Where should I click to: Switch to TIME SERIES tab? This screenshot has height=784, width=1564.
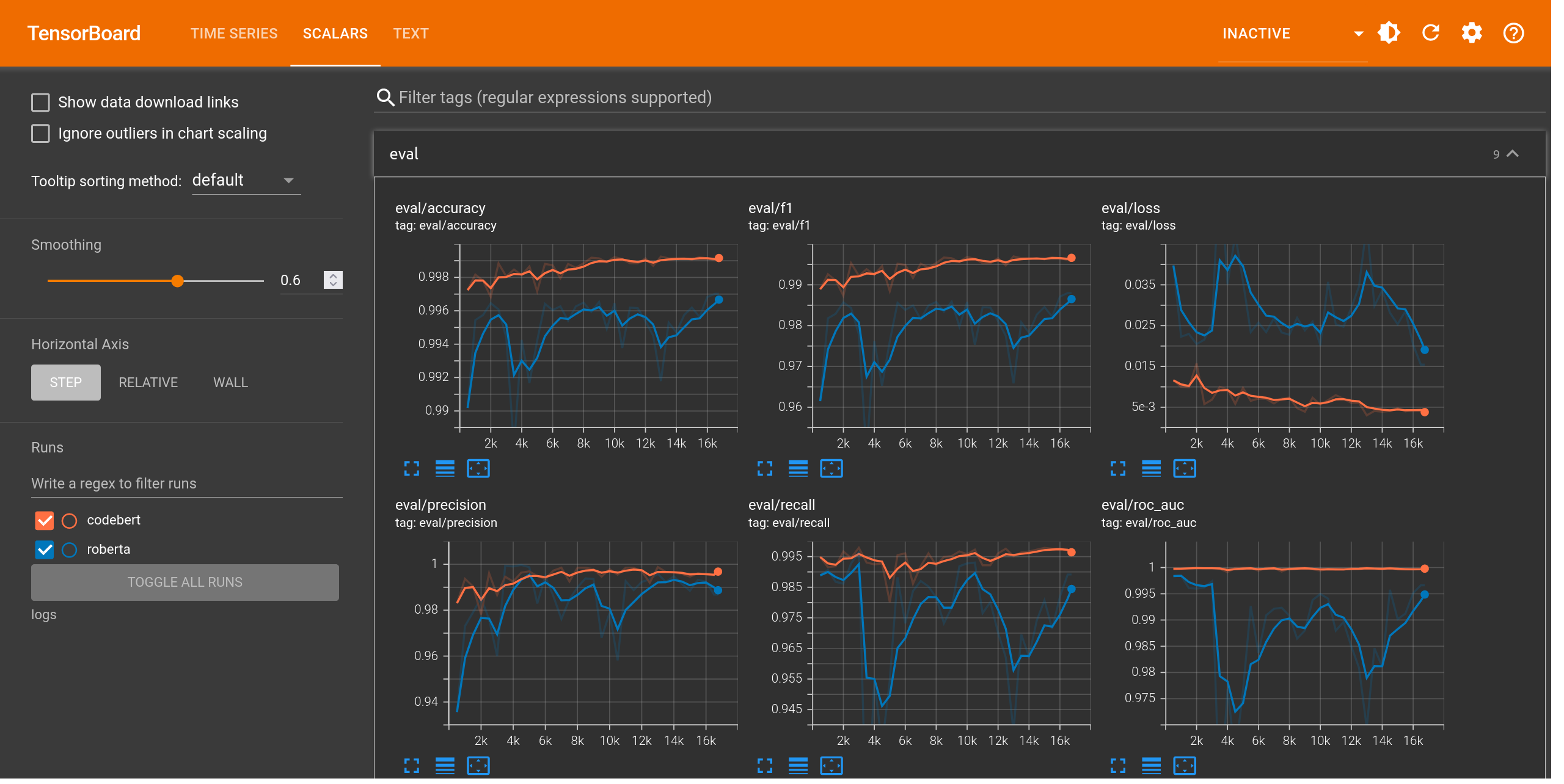234,34
